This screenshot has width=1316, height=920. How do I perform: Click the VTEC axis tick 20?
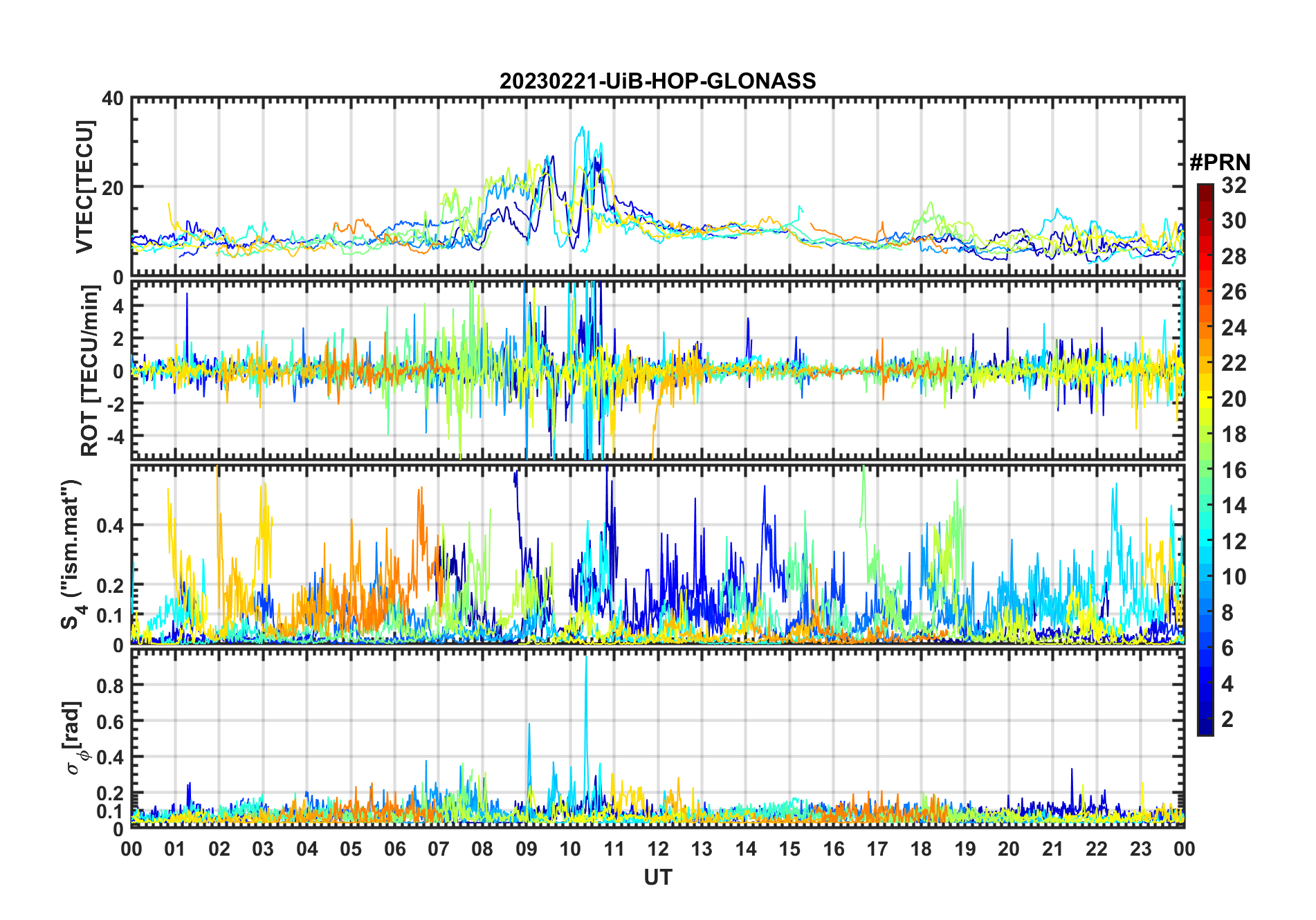[113, 187]
